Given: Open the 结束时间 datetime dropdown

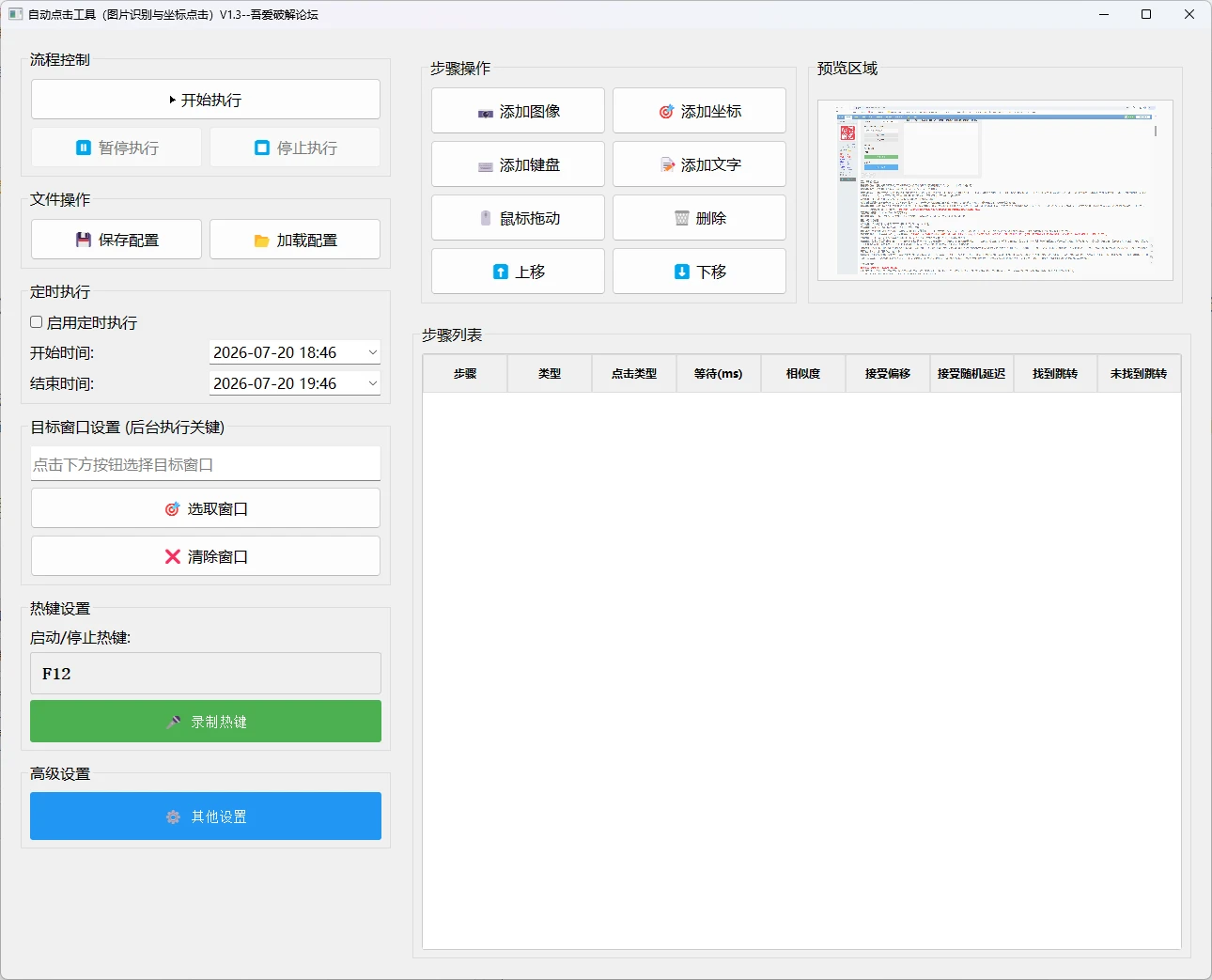Looking at the screenshot, I should click(372, 383).
